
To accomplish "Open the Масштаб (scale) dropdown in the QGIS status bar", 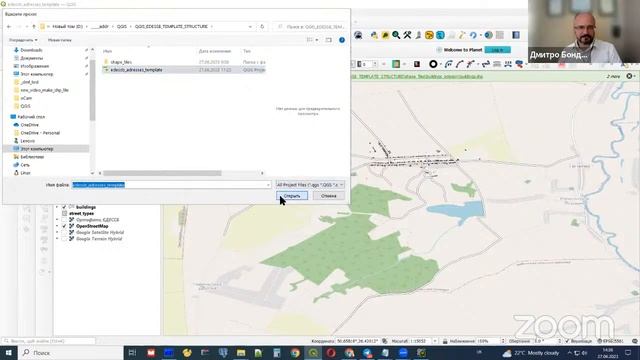I will coord(435,341).
